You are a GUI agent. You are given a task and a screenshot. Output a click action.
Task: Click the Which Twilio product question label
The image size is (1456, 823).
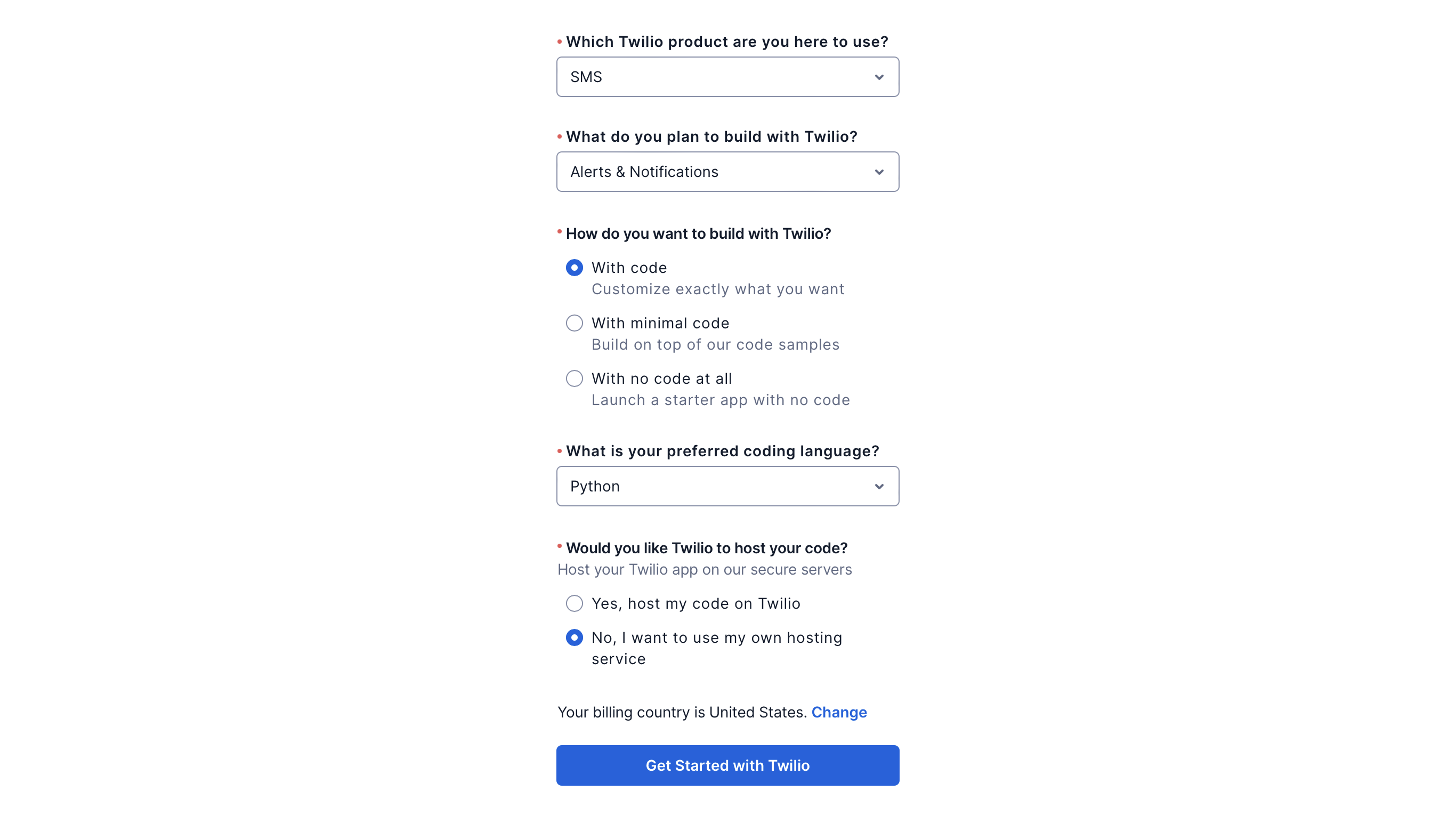[x=726, y=41]
